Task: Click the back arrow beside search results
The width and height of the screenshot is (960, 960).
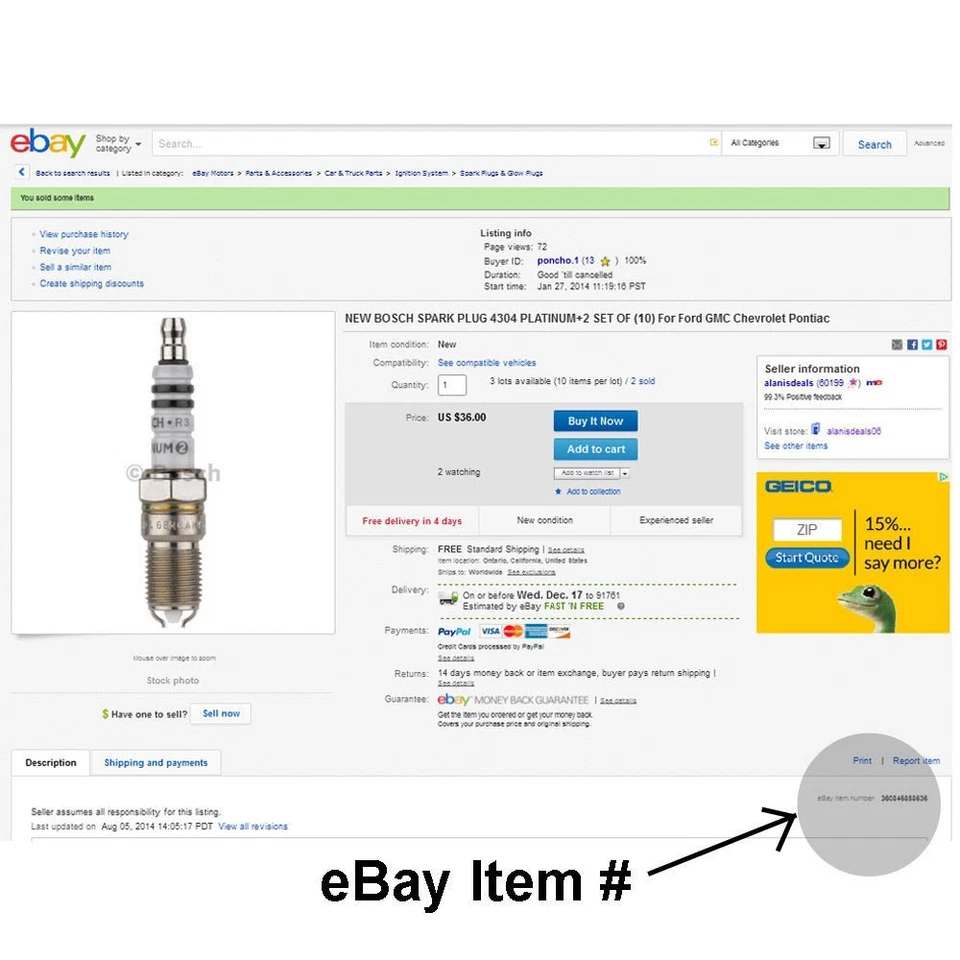Action: pyautogui.click(x=22, y=172)
